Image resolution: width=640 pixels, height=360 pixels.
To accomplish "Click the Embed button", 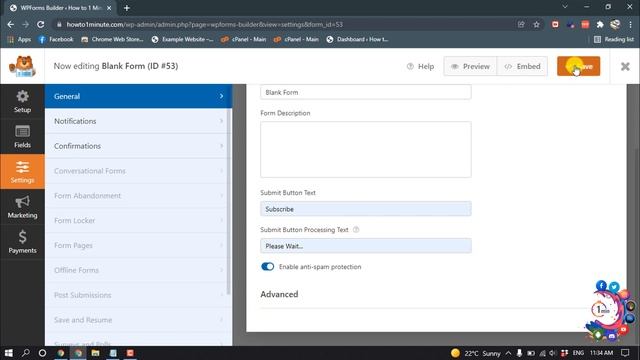I will (522, 66).
